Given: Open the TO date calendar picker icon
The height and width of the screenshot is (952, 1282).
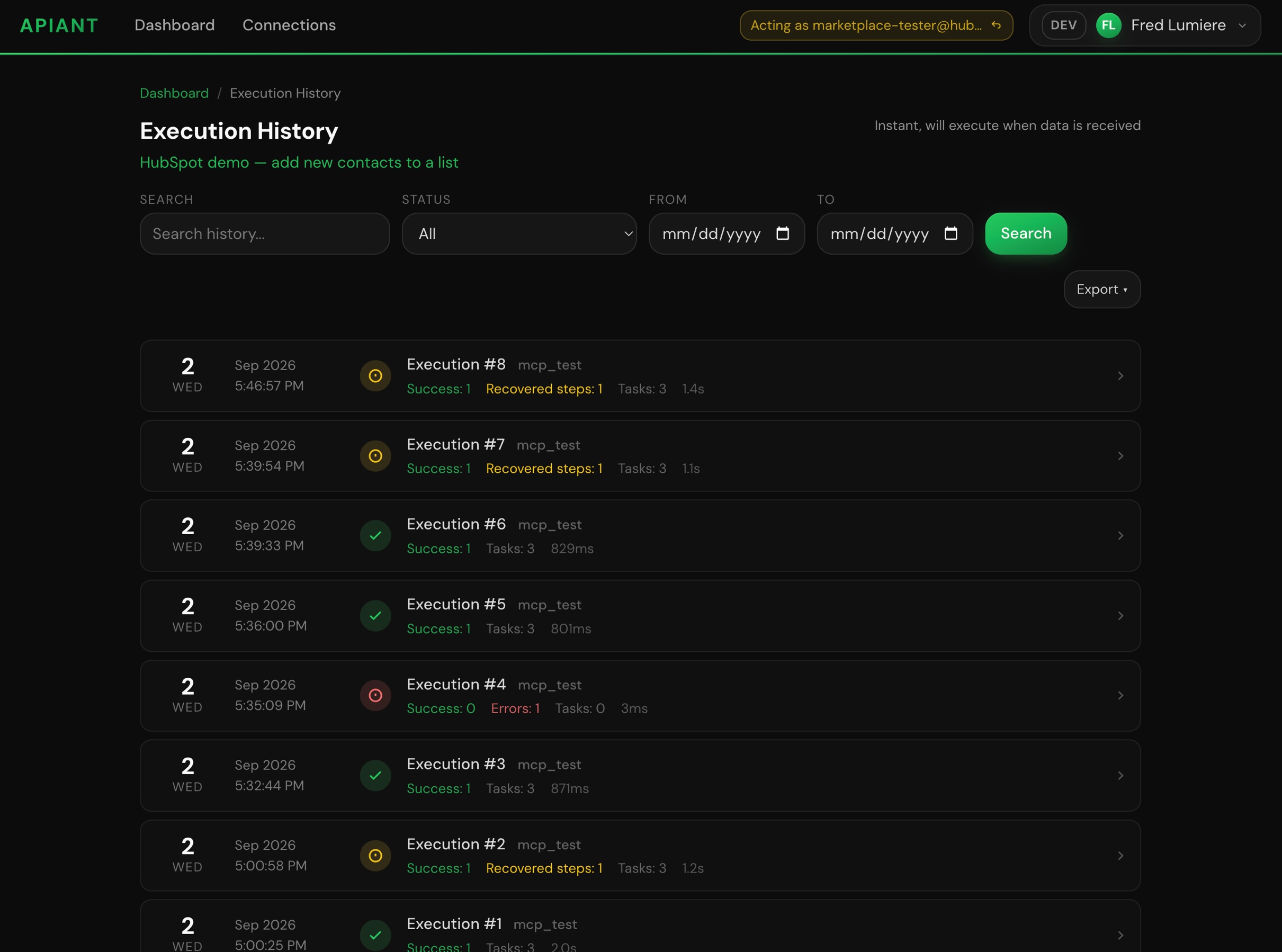Looking at the screenshot, I should [951, 233].
